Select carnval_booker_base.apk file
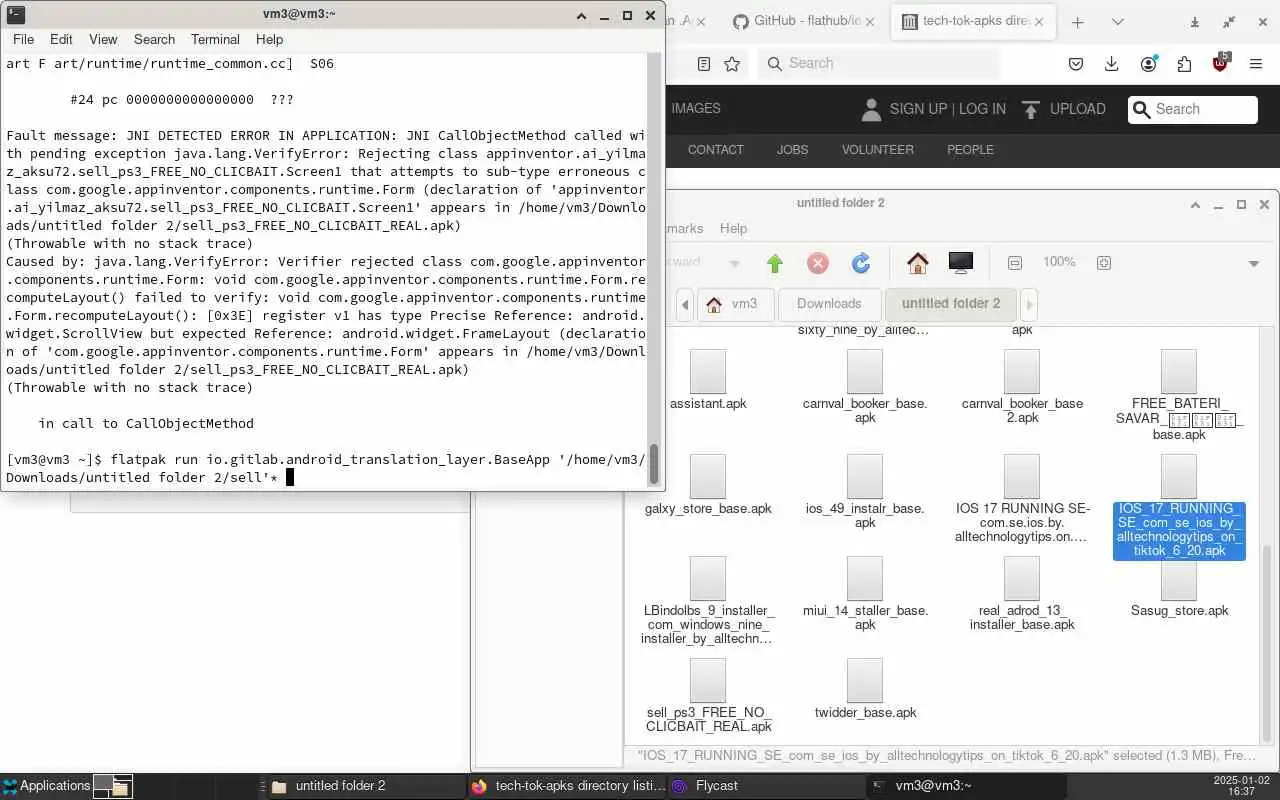The image size is (1280, 800). pyautogui.click(x=865, y=387)
